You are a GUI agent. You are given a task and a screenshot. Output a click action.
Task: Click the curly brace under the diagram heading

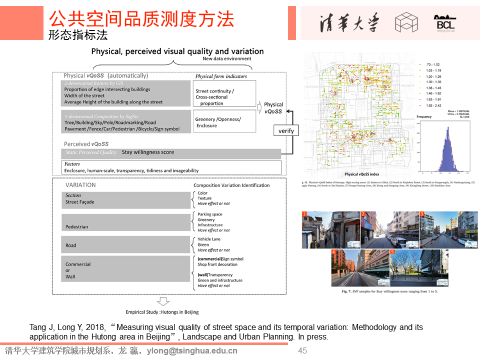(x=172, y=65)
